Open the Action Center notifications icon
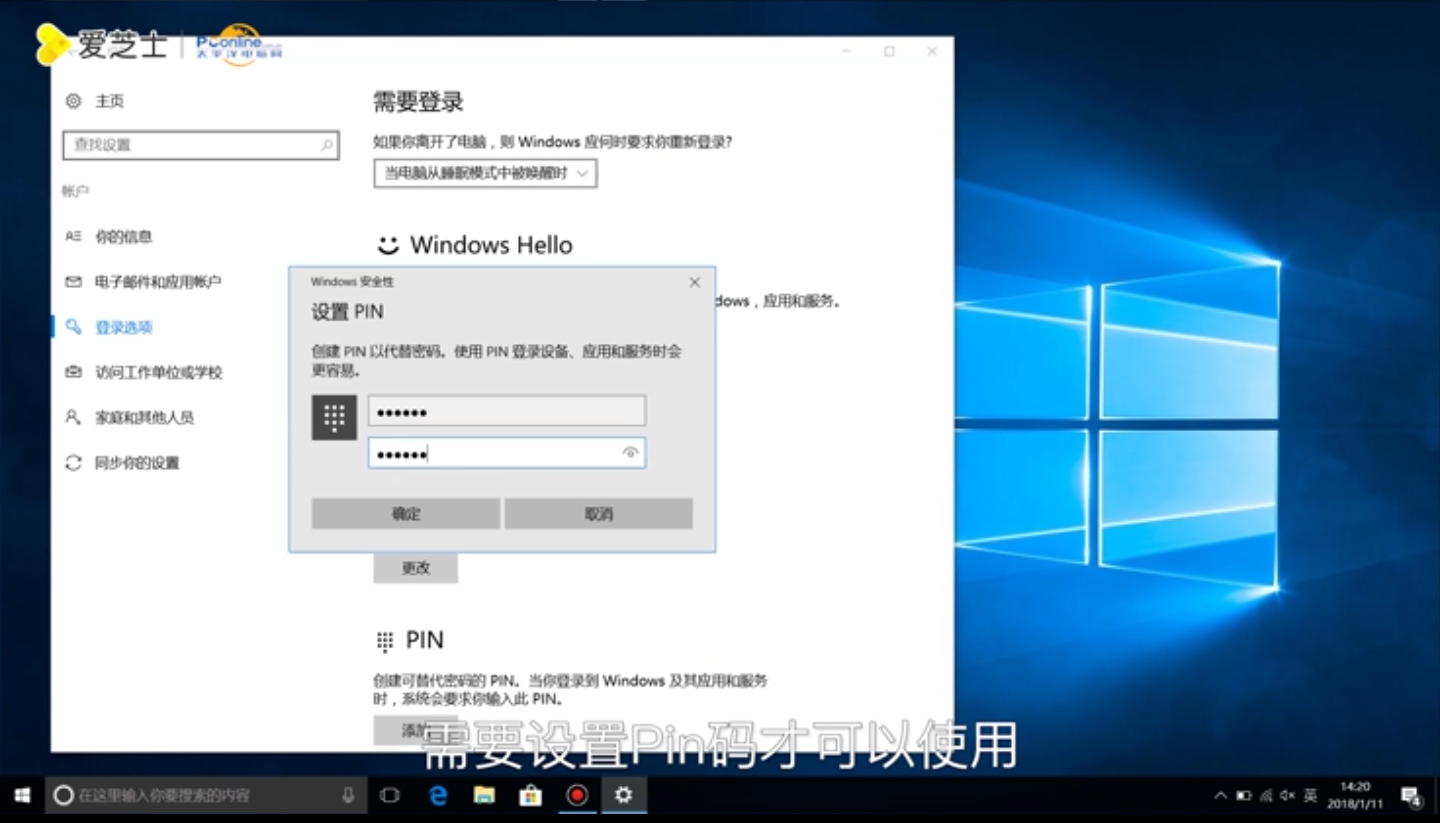The width and height of the screenshot is (1440, 823). point(1412,796)
